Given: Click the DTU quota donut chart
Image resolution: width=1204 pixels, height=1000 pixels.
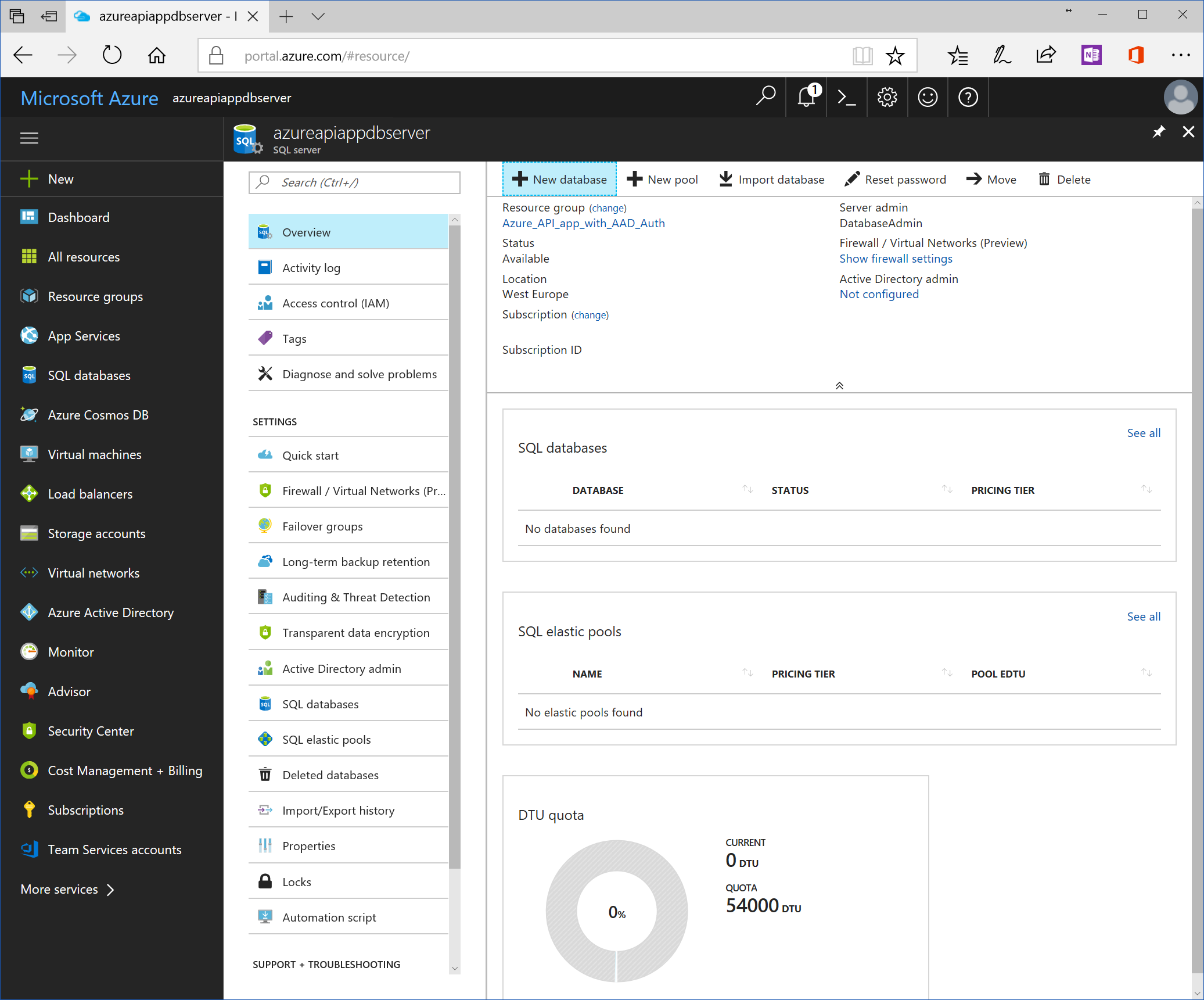Looking at the screenshot, I should 616,911.
